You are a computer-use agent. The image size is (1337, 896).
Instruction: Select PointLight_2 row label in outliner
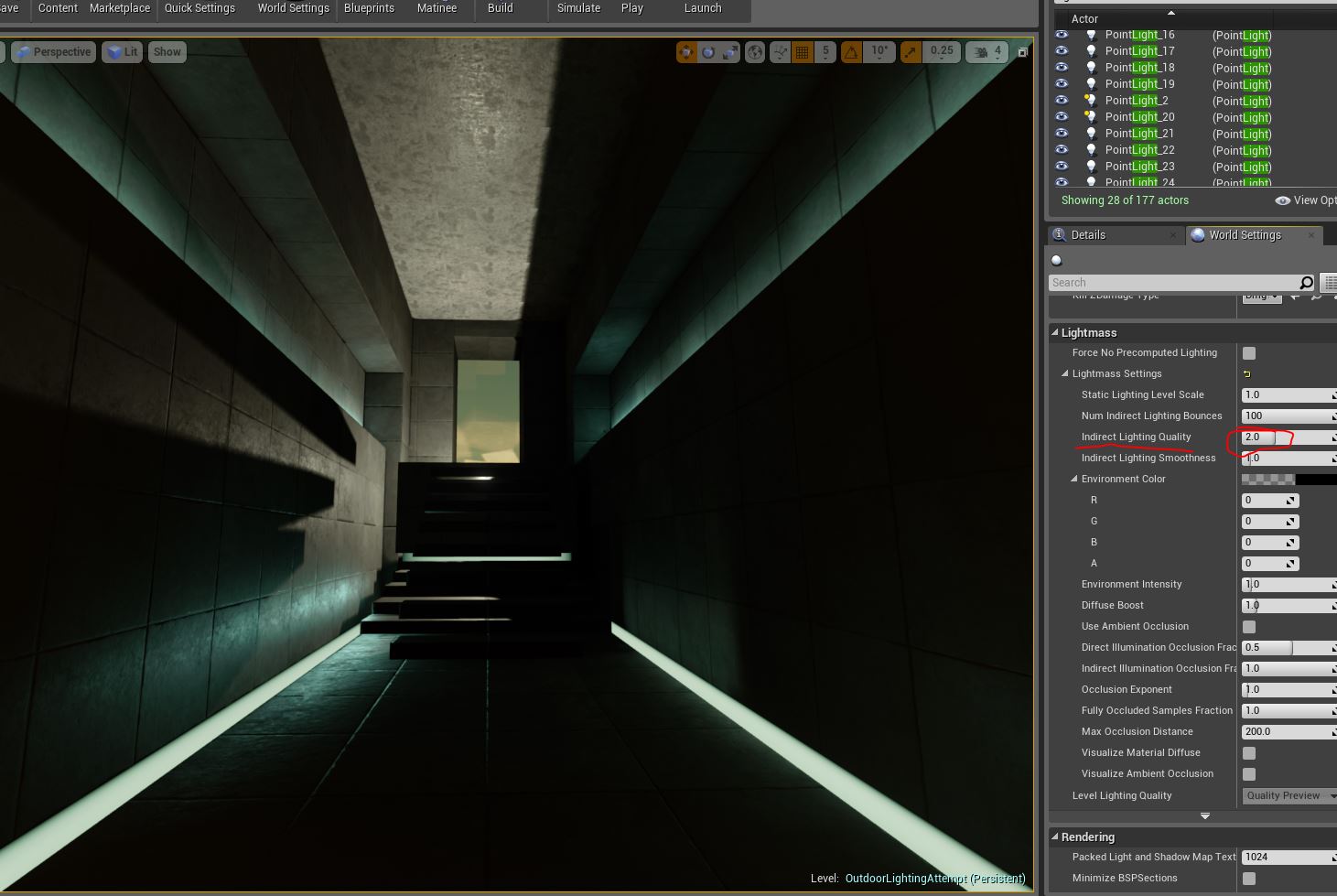point(1137,101)
